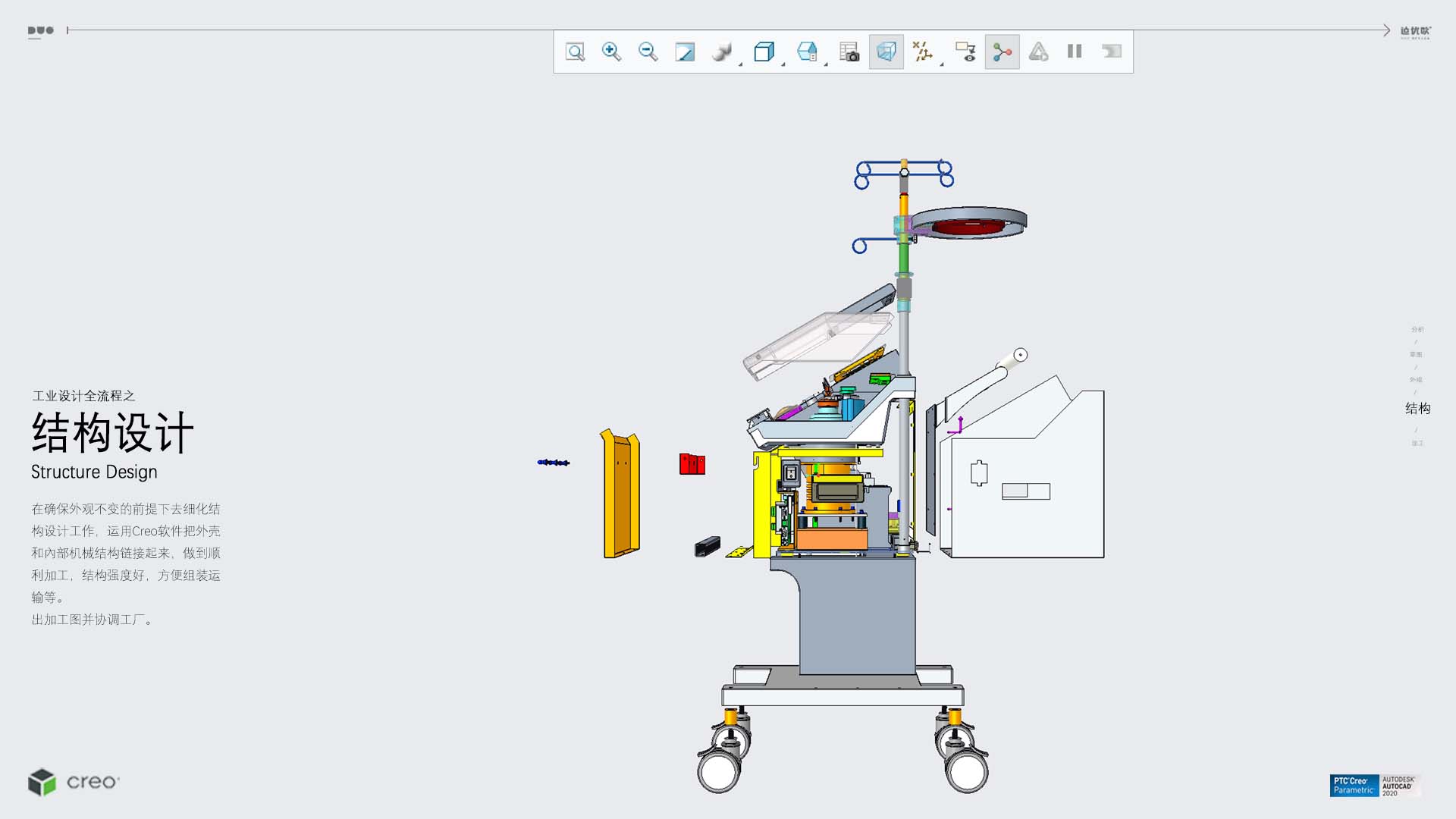Click the Refit zoom-to-fit icon
This screenshot has height=819, width=1456.
tap(575, 52)
